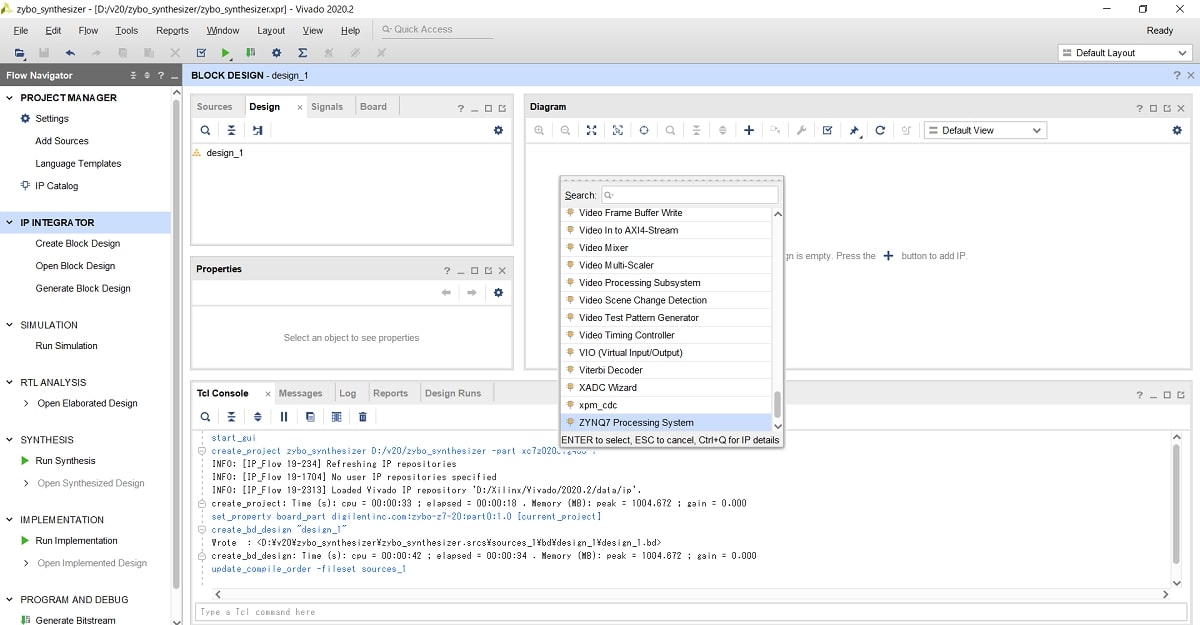The width and height of the screenshot is (1200, 625).
Task: Open Diagram settings gear icon
Action: point(1177,130)
